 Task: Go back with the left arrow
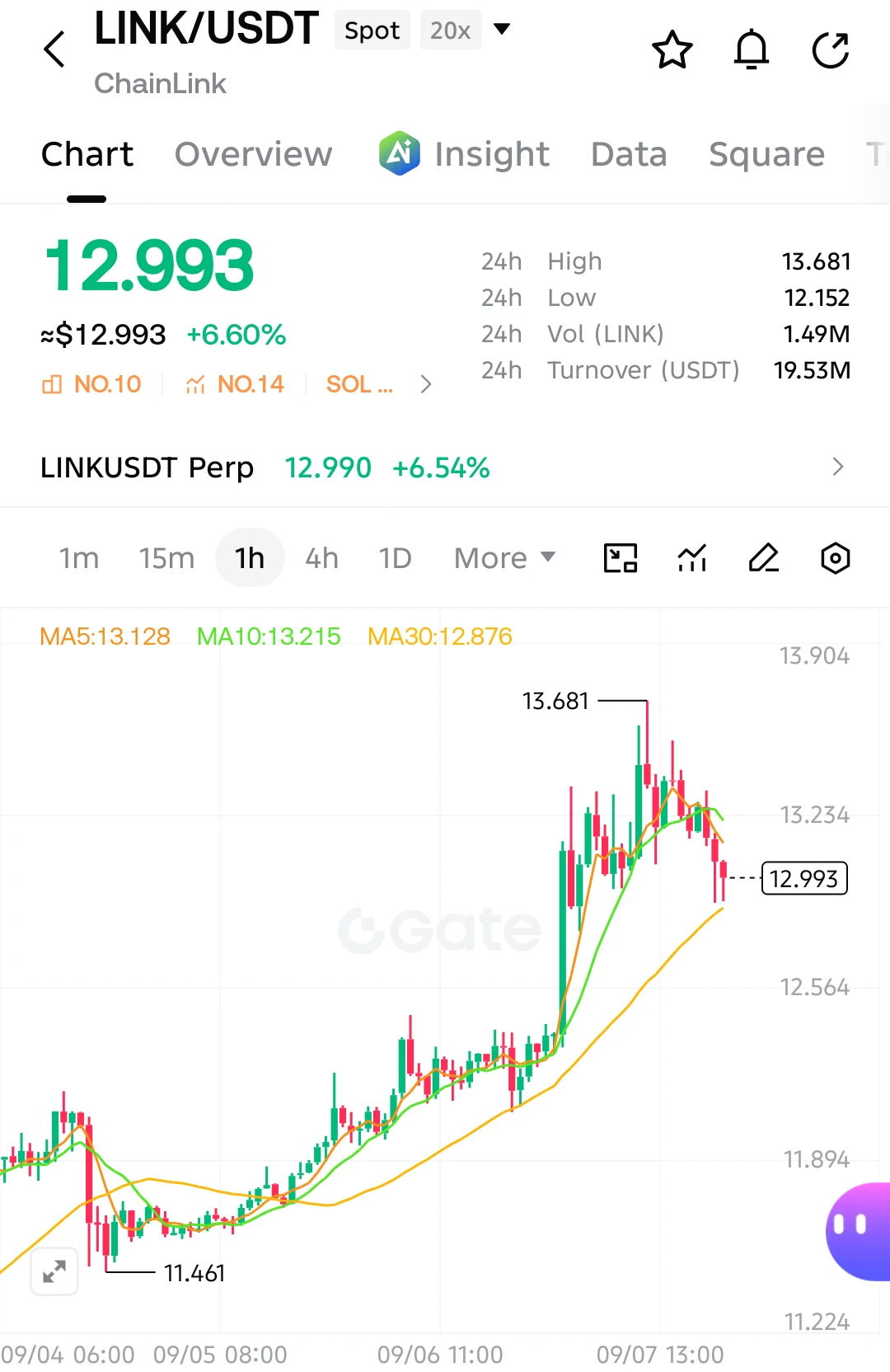pyautogui.click(x=54, y=49)
